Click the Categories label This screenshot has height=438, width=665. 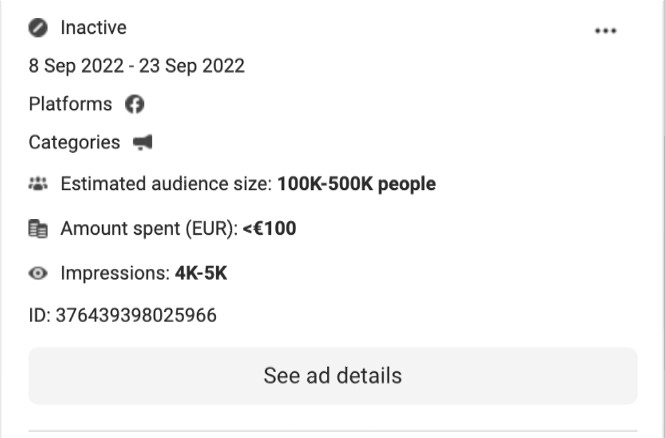pos(74,142)
